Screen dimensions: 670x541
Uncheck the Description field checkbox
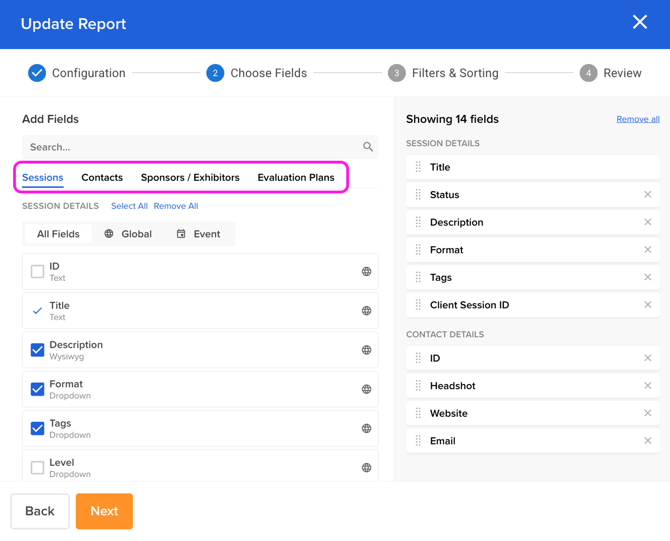(37, 350)
